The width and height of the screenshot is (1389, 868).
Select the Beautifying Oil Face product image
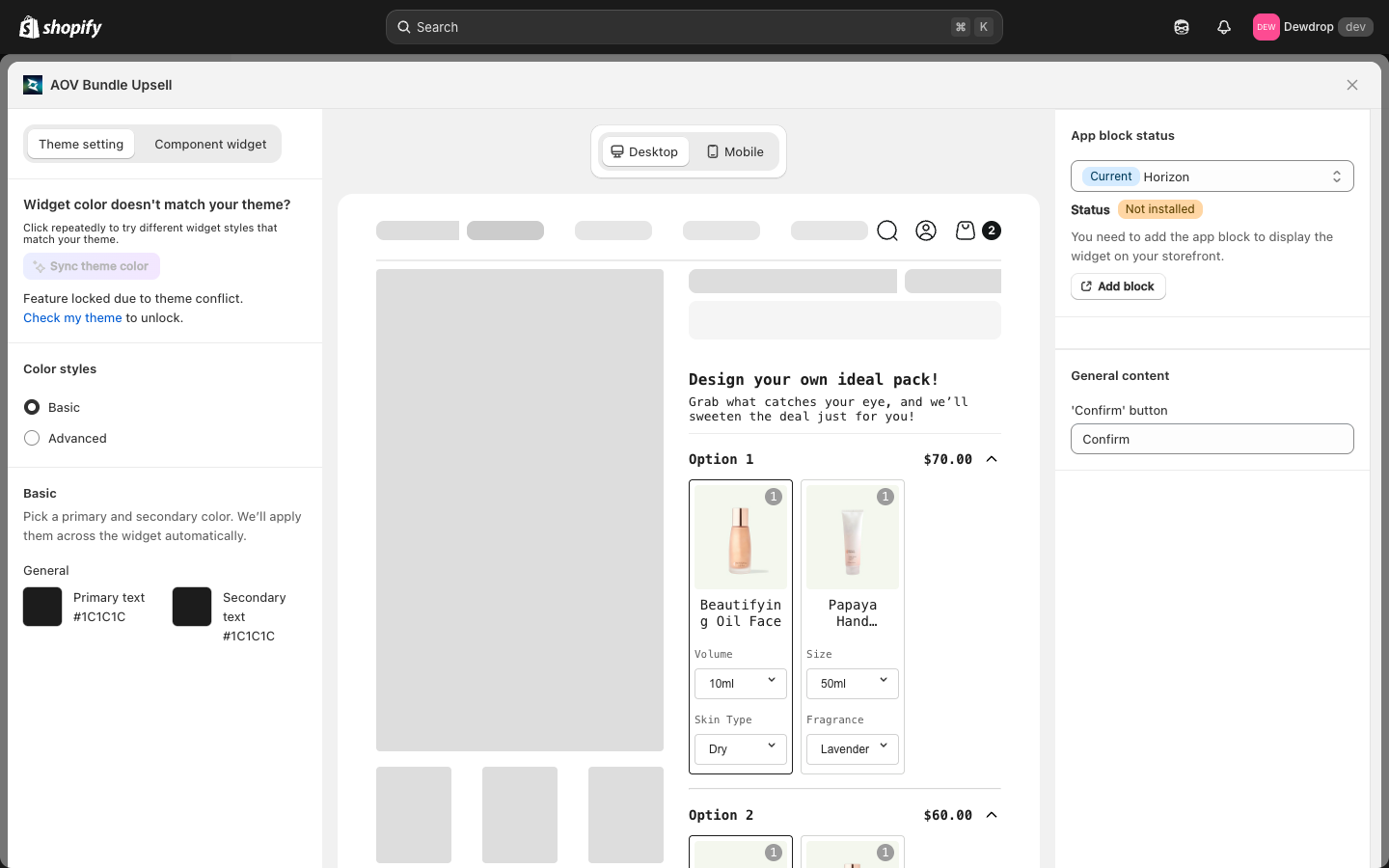[x=741, y=537]
